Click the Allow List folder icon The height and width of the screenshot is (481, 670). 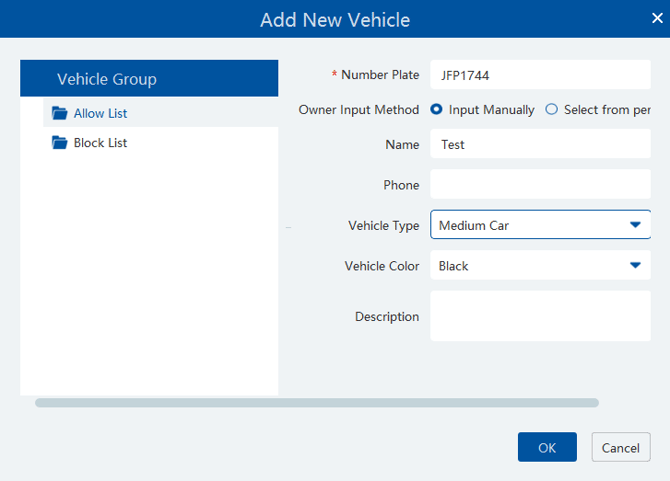(59, 113)
